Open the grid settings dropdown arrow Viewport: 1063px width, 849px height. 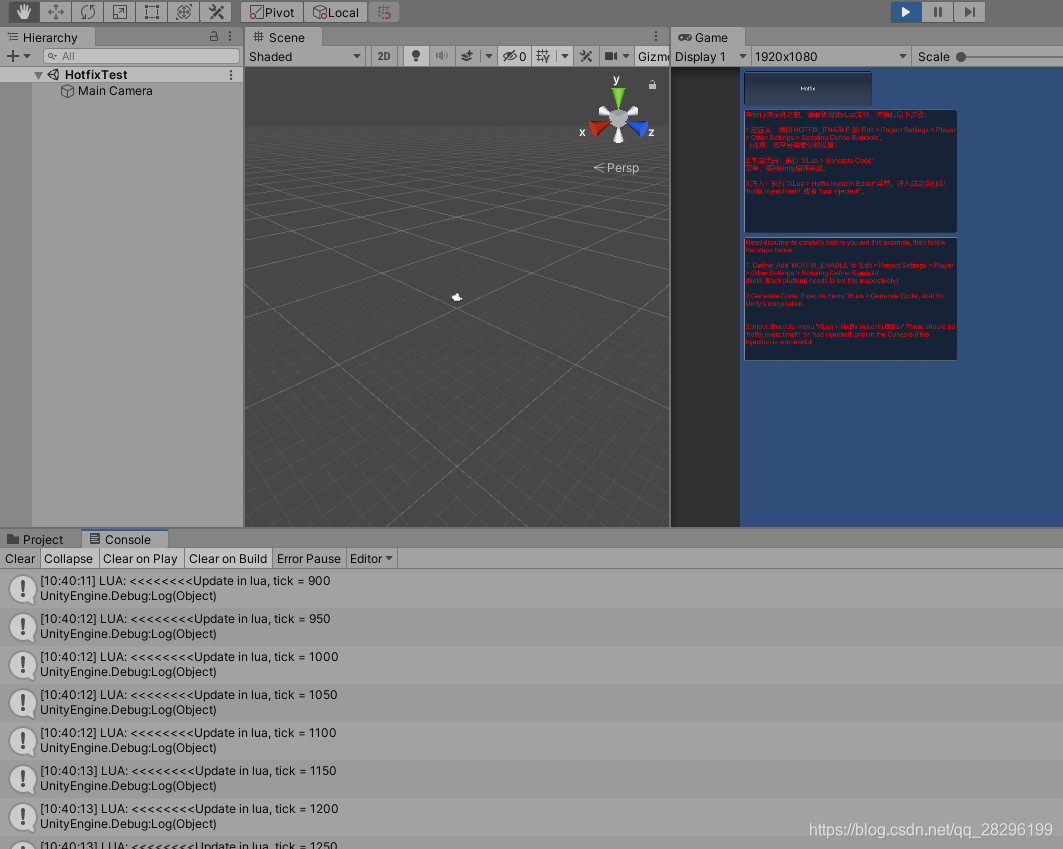point(565,57)
